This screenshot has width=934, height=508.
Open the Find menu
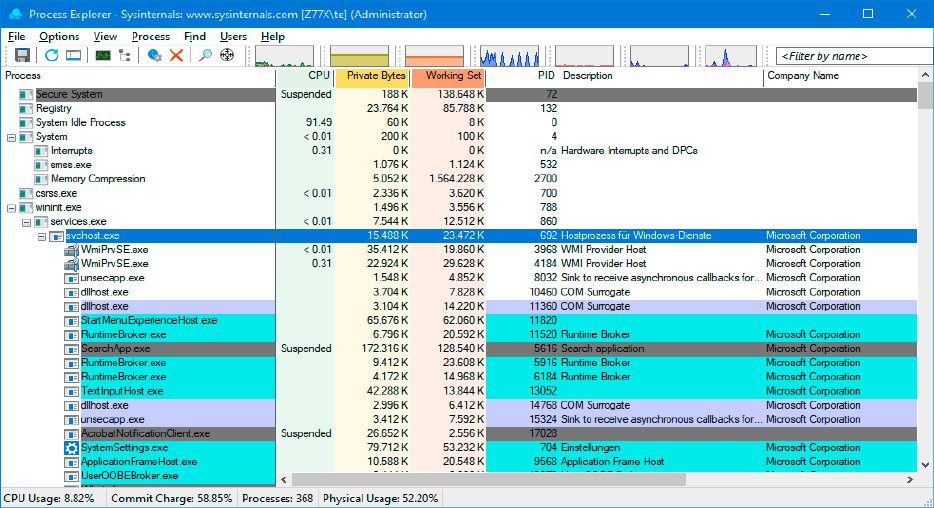click(x=195, y=36)
